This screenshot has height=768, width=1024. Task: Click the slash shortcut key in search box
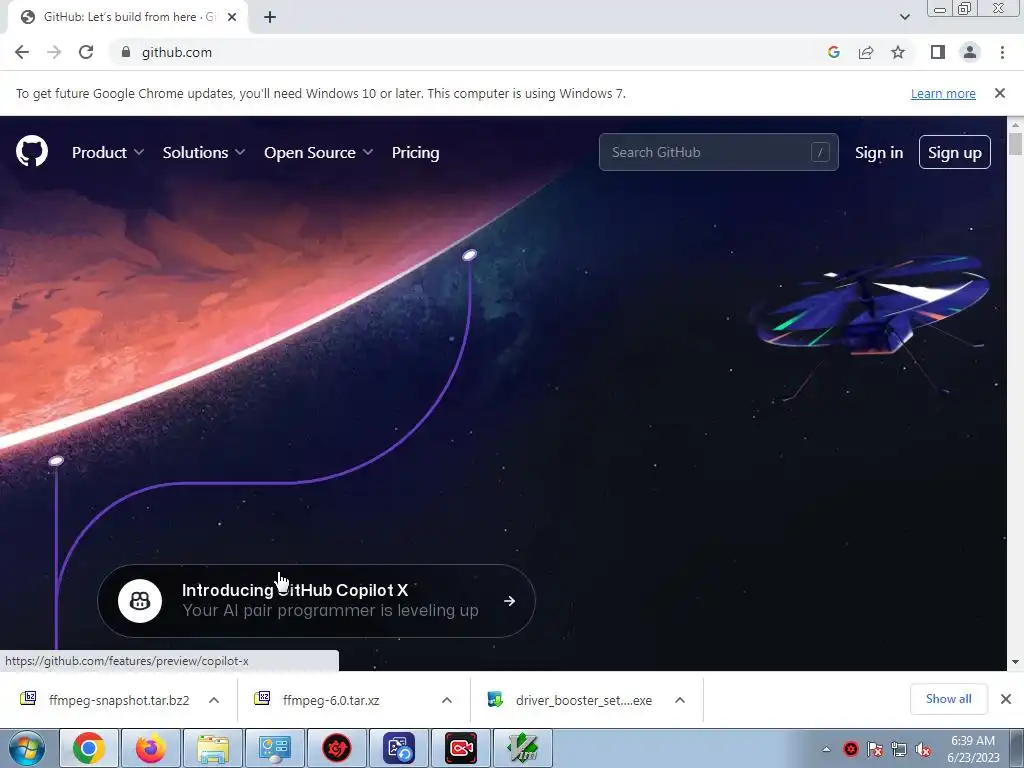820,152
